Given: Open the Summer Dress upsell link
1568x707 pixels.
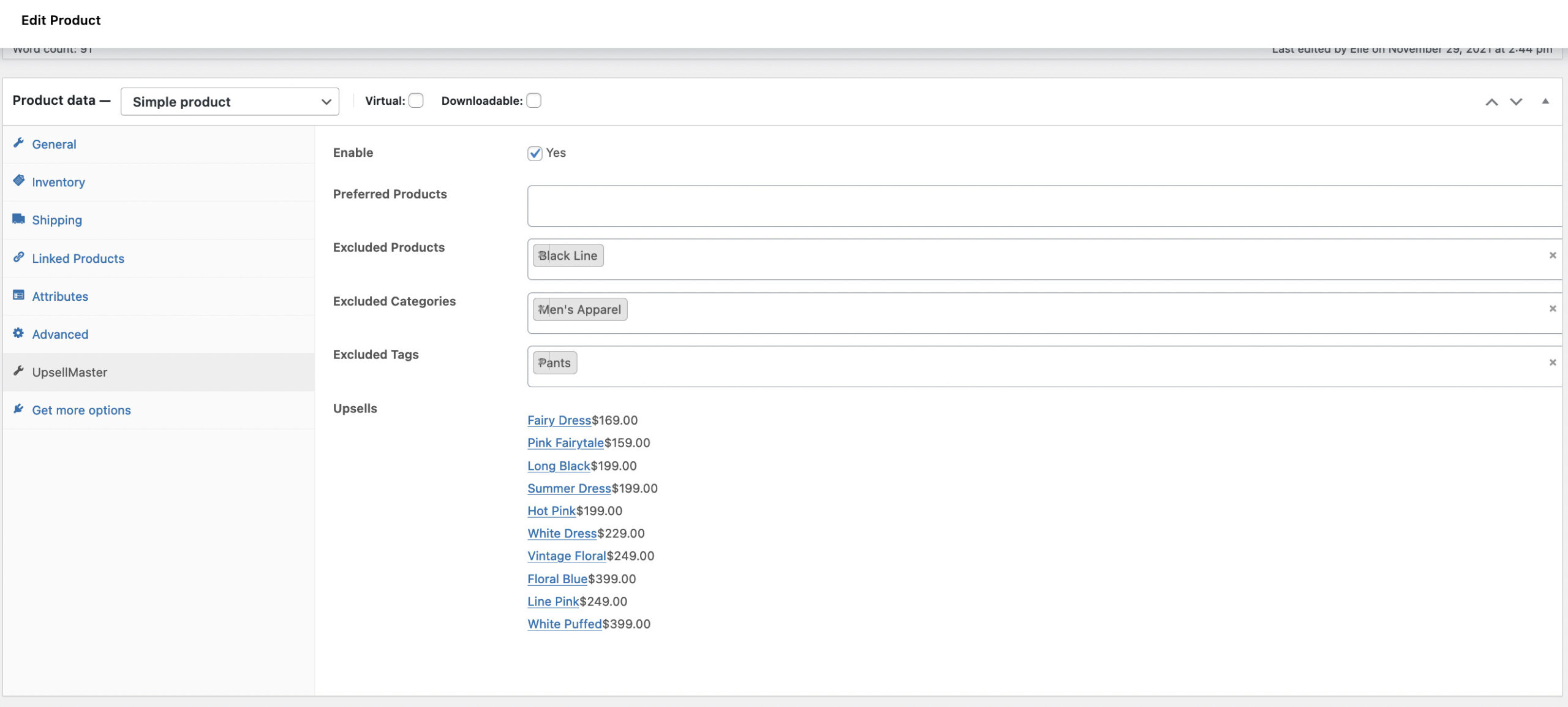Looking at the screenshot, I should 569,488.
